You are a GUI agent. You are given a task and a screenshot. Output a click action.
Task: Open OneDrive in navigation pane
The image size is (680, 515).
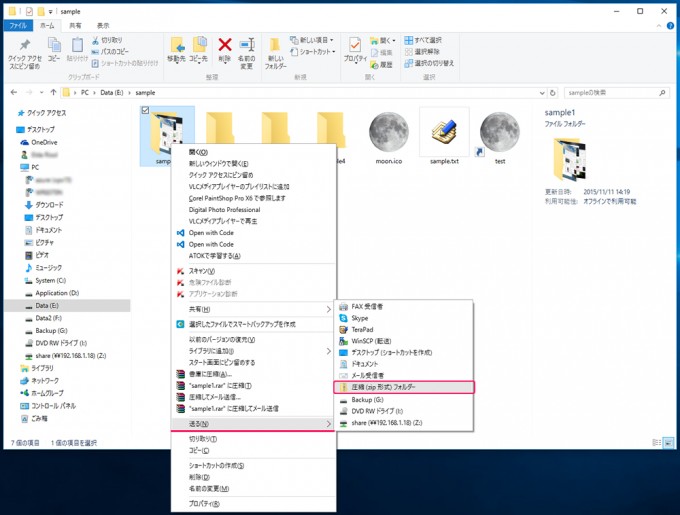39,142
